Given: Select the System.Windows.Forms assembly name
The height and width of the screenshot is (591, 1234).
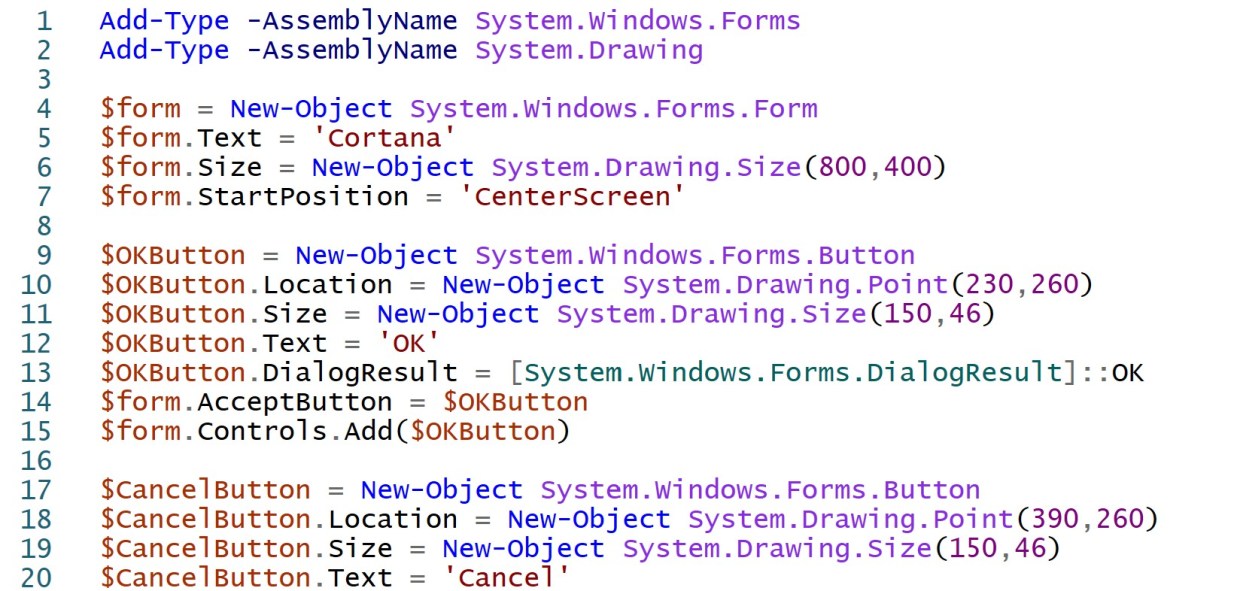Looking at the screenshot, I should [x=637, y=20].
